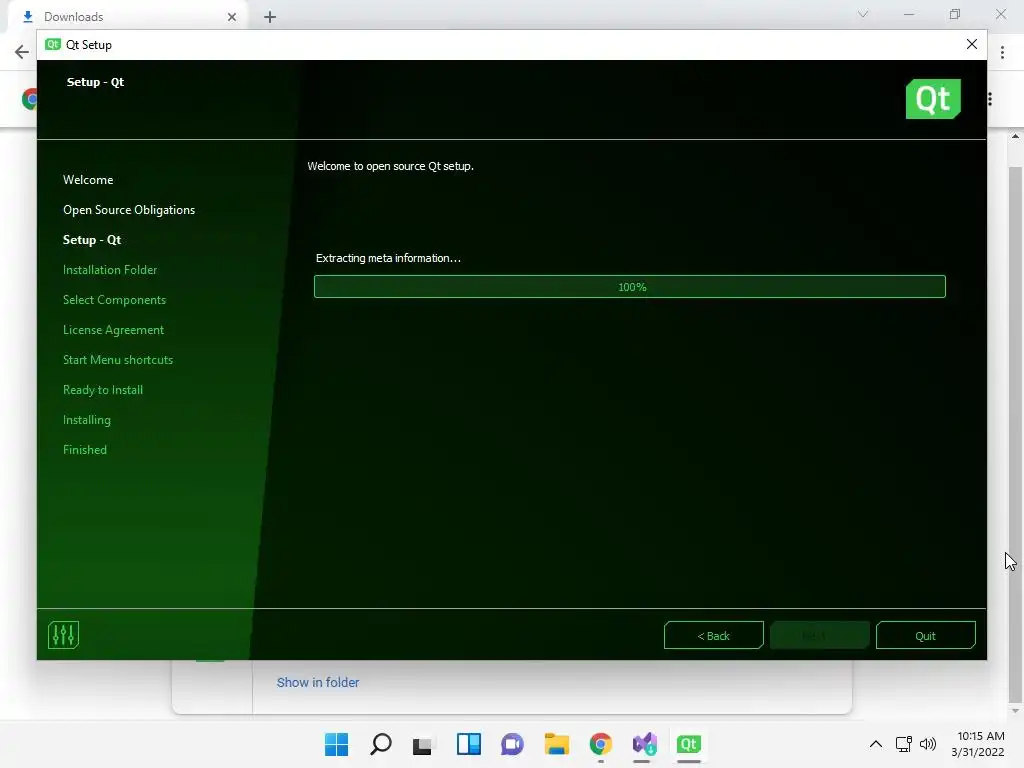Switch to Qt installer taskbar icon
1024x768 pixels.
point(688,744)
